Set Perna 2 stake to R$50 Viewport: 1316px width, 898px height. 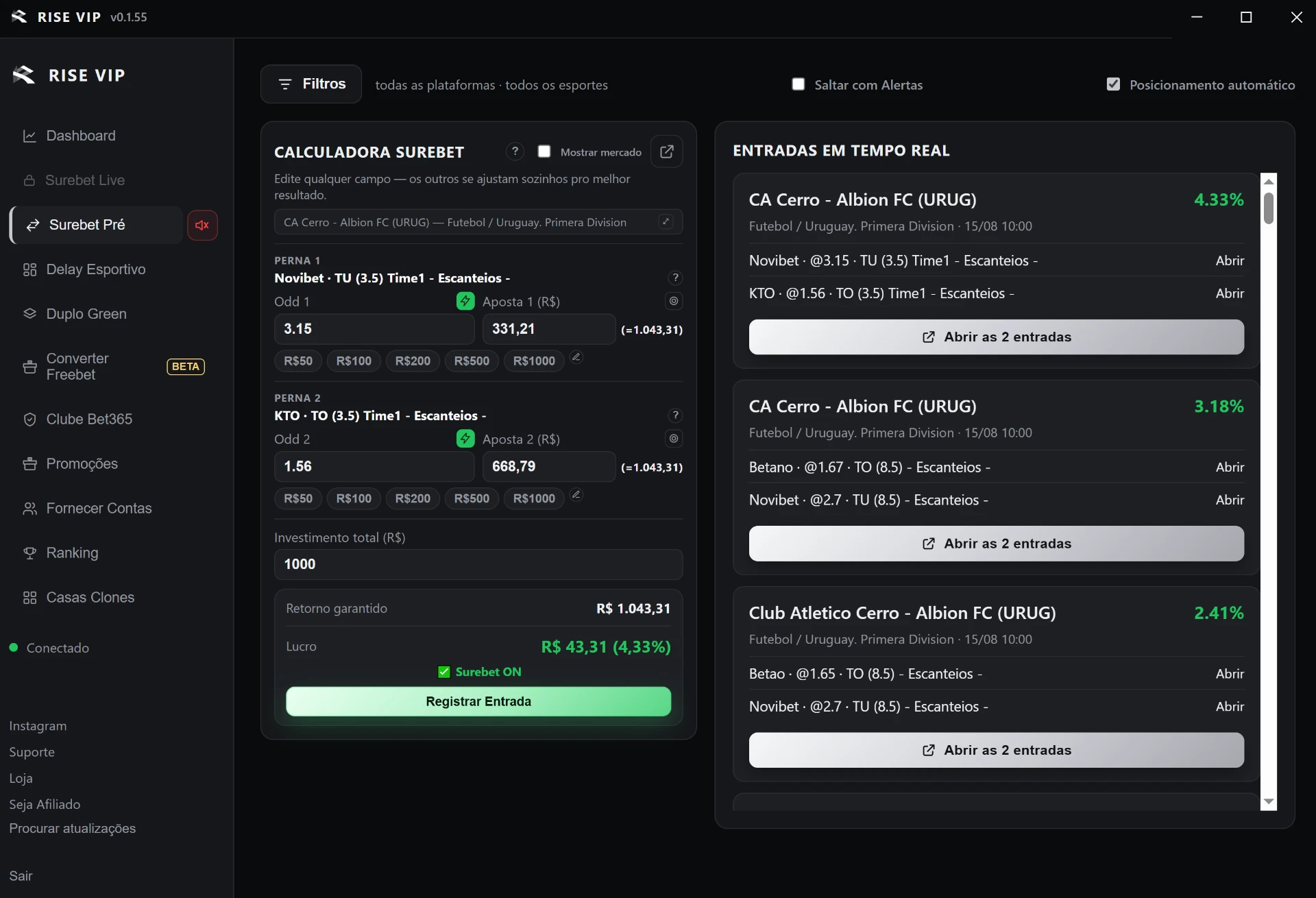[x=298, y=498]
